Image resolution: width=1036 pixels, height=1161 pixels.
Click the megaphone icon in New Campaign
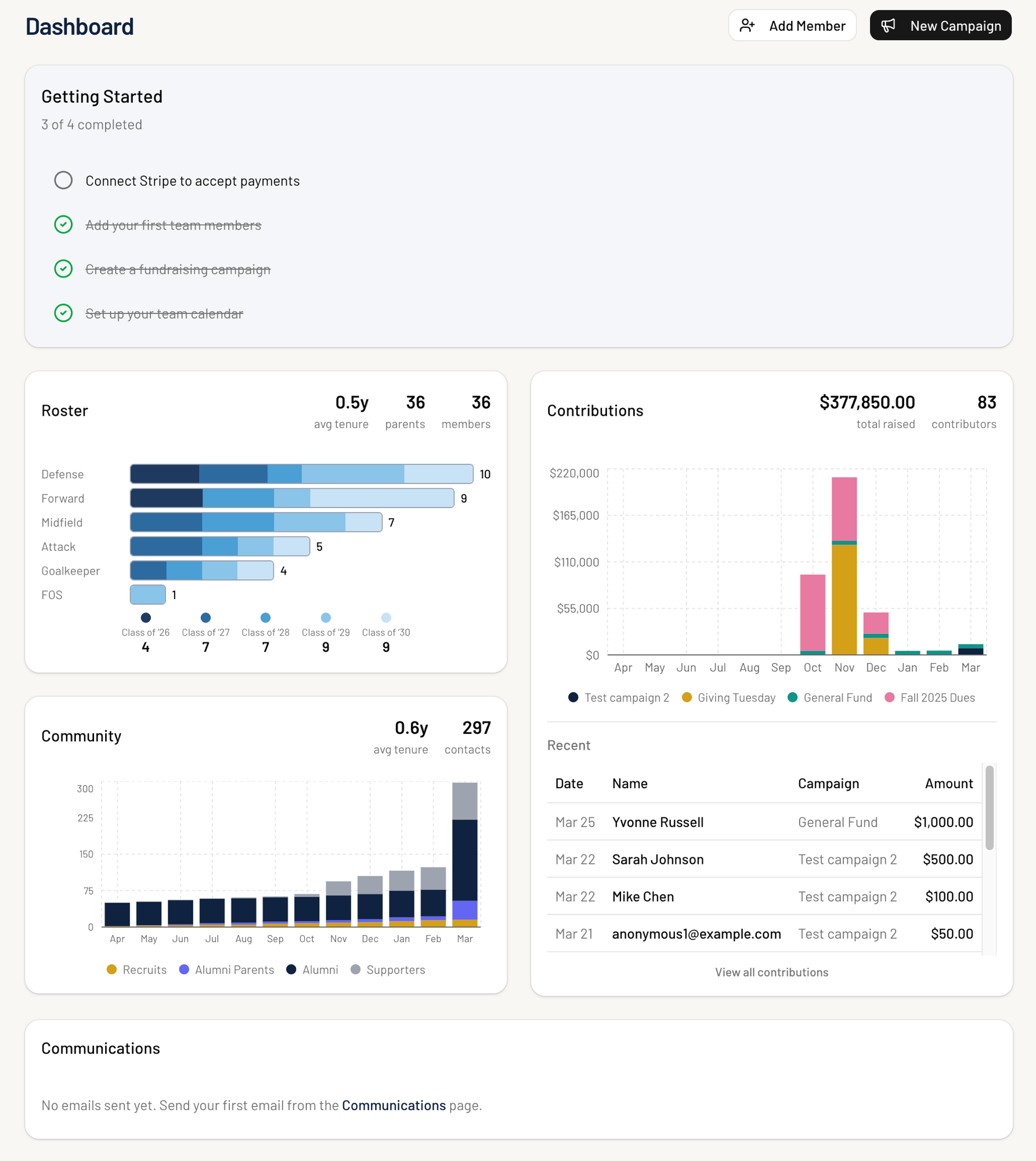pyautogui.click(x=888, y=26)
